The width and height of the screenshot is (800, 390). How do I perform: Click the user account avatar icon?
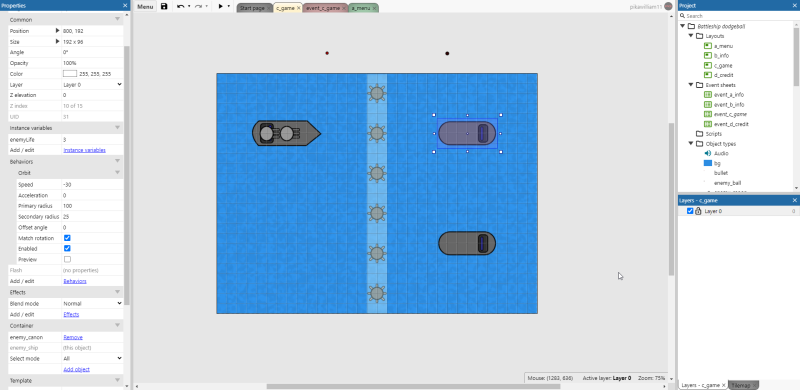(x=668, y=7)
